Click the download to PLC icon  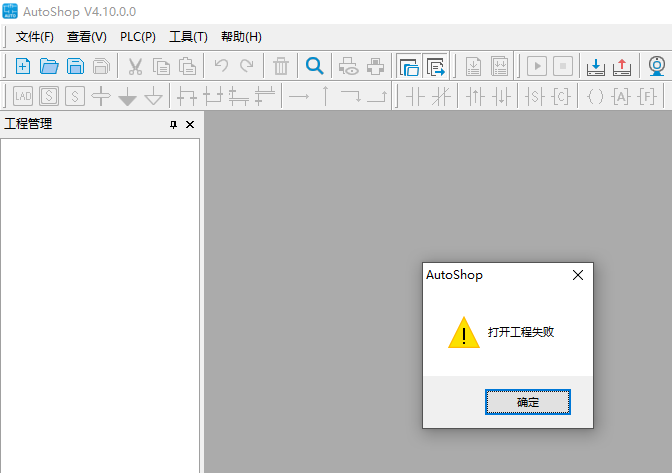tap(596, 67)
